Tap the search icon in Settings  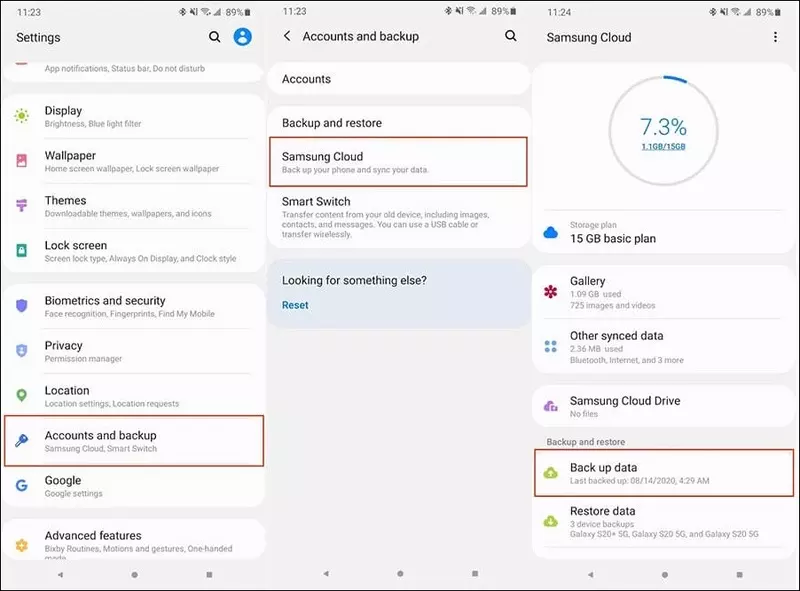[x=215, y=37]
